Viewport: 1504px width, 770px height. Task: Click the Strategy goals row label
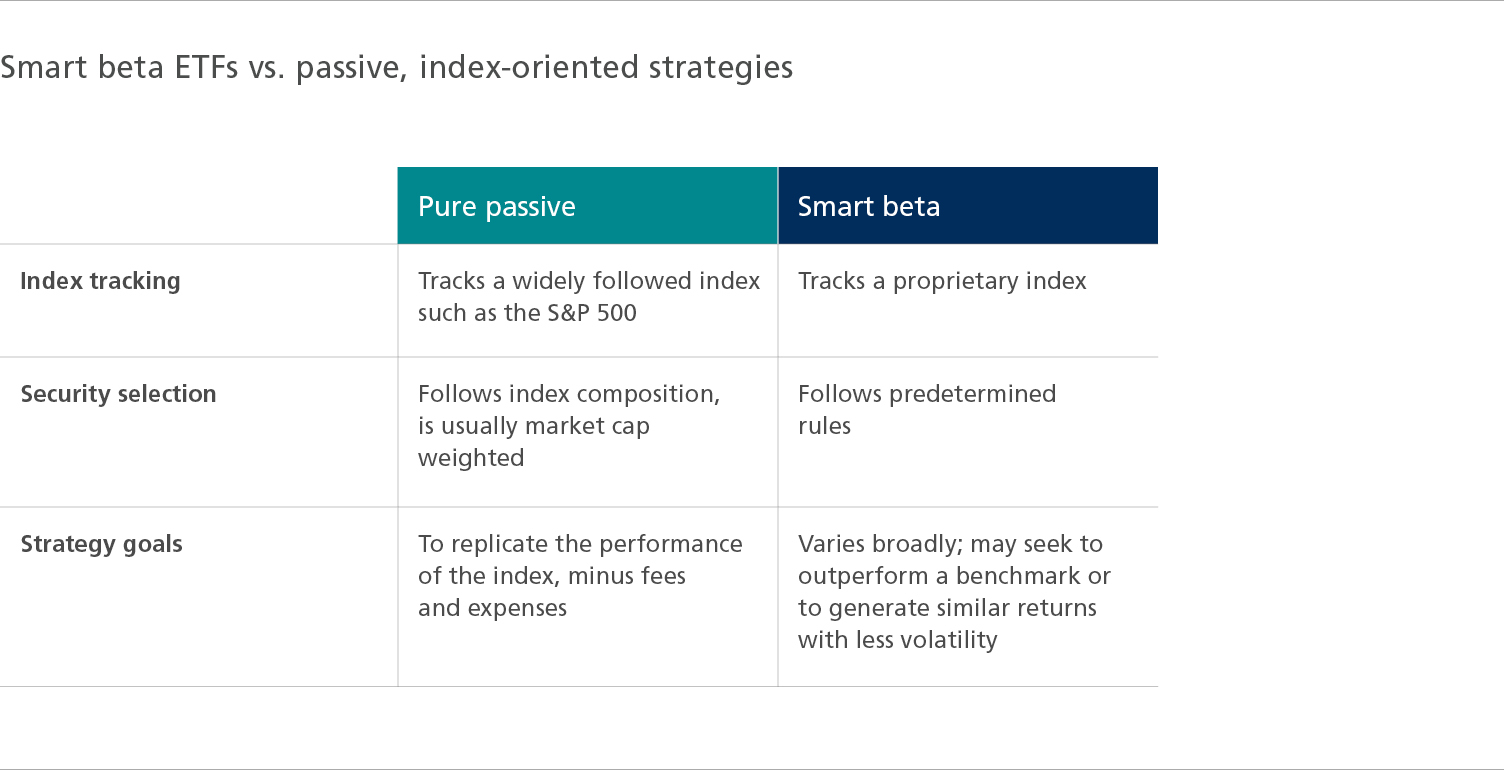point(102,545)
